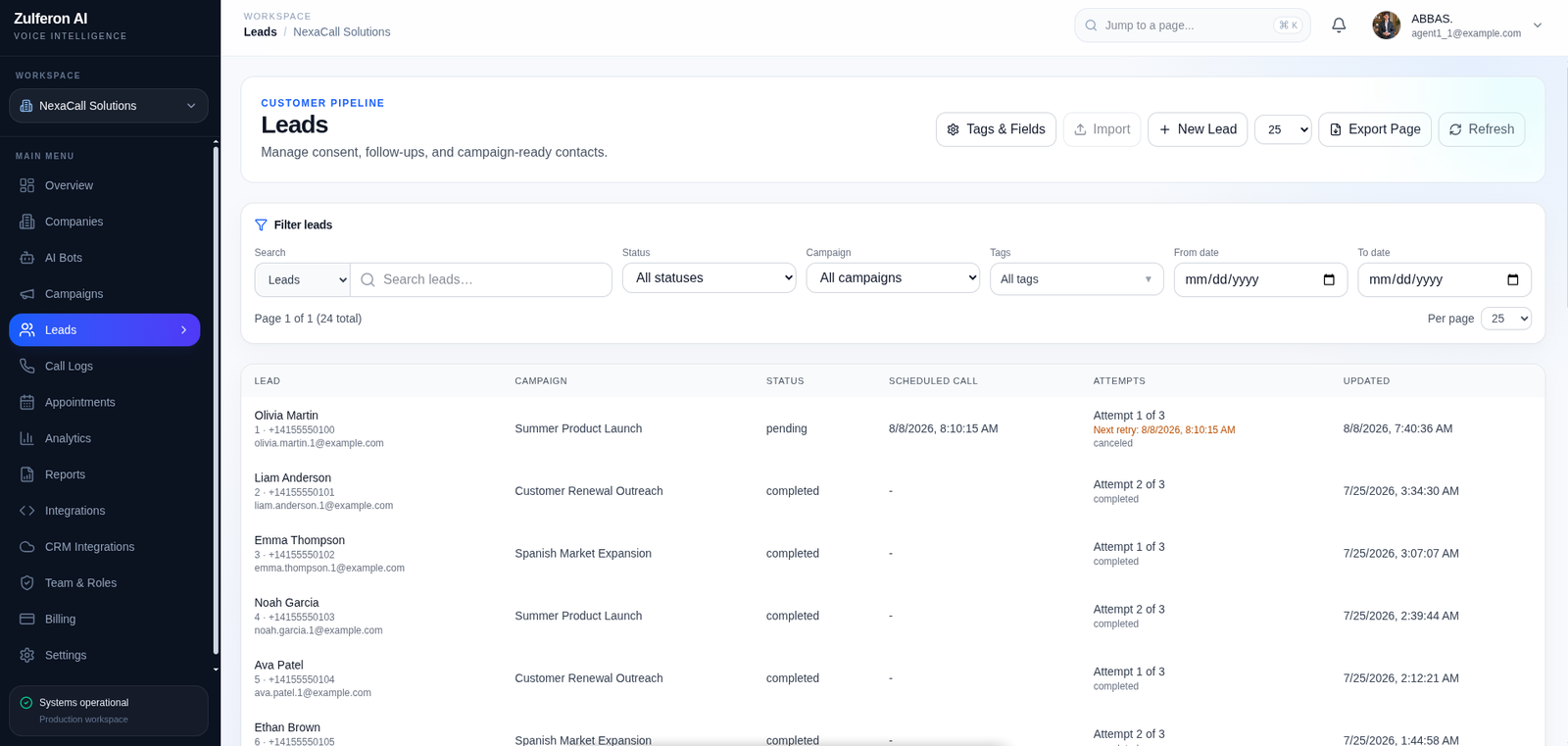The height and width of the screenshot is (746, 1568).
Task: Click lead name Ethan Brown
Action: click(x=287, y=727)
